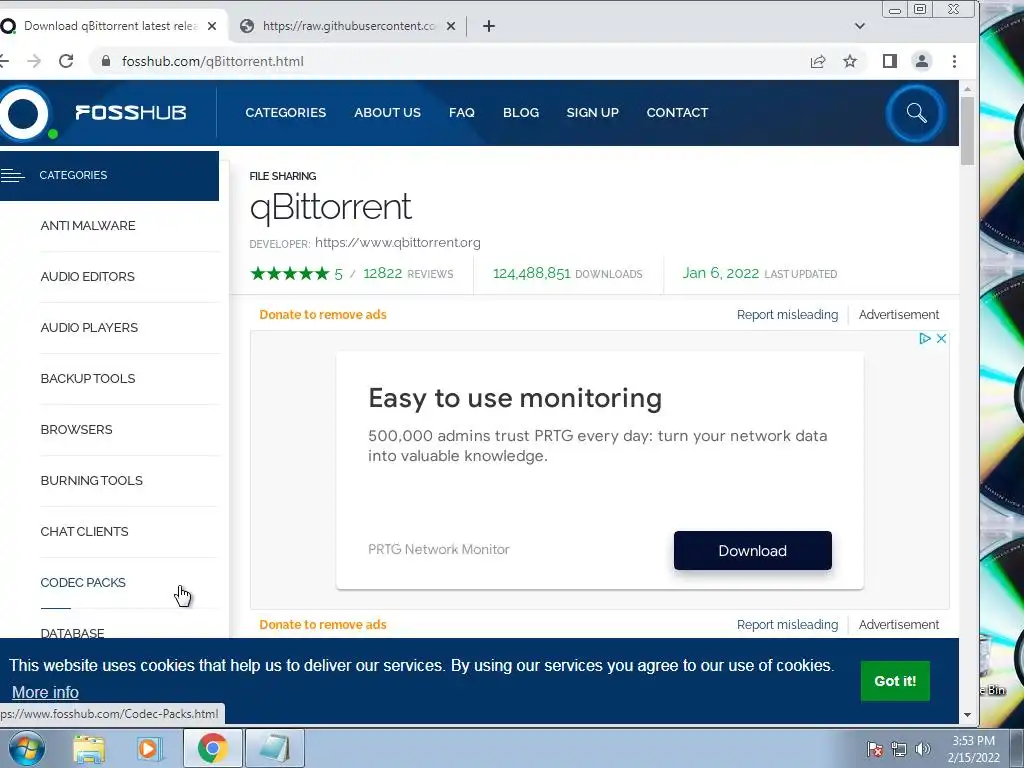Screen dimensions: 1024x768
Task: Click the vertical scrollbar thumb
Action: (x=967, y=131)
